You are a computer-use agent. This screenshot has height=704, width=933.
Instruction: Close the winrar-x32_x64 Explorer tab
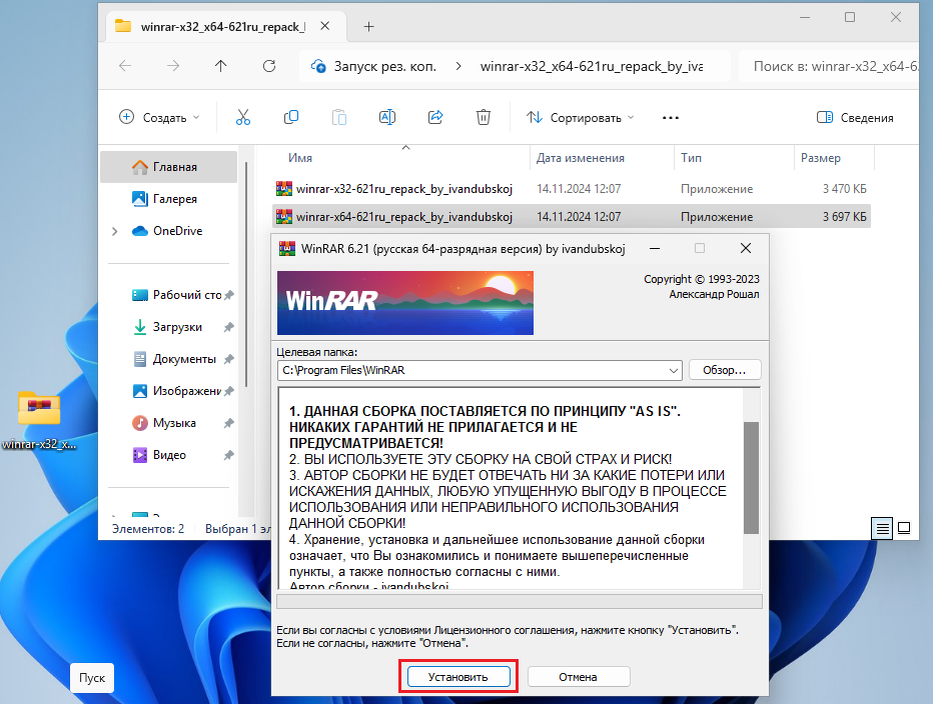coord(325,26)
